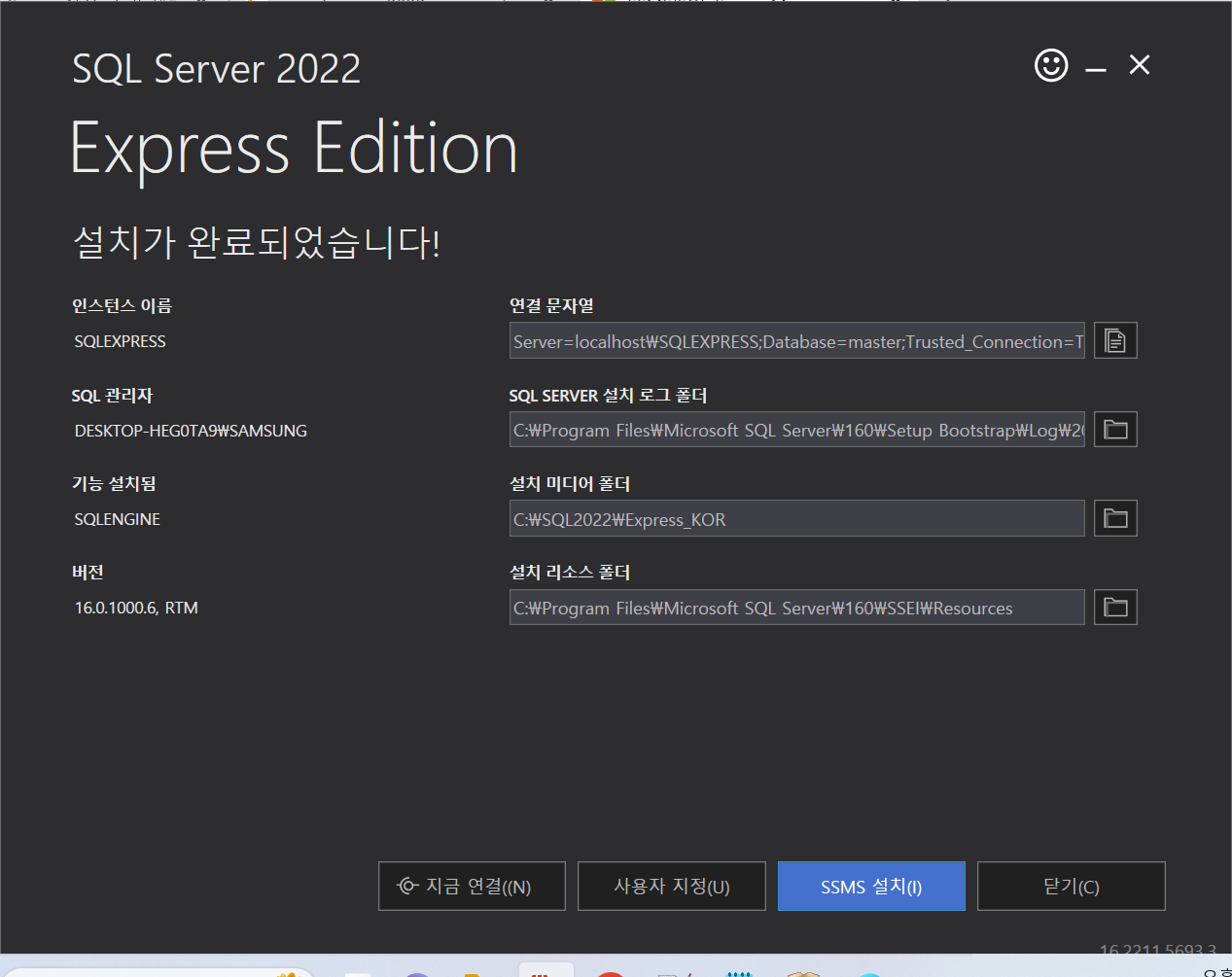Screen dimensions: 1232x977
Task: Click the Express Edition title text
Action: tap(295, 148)
